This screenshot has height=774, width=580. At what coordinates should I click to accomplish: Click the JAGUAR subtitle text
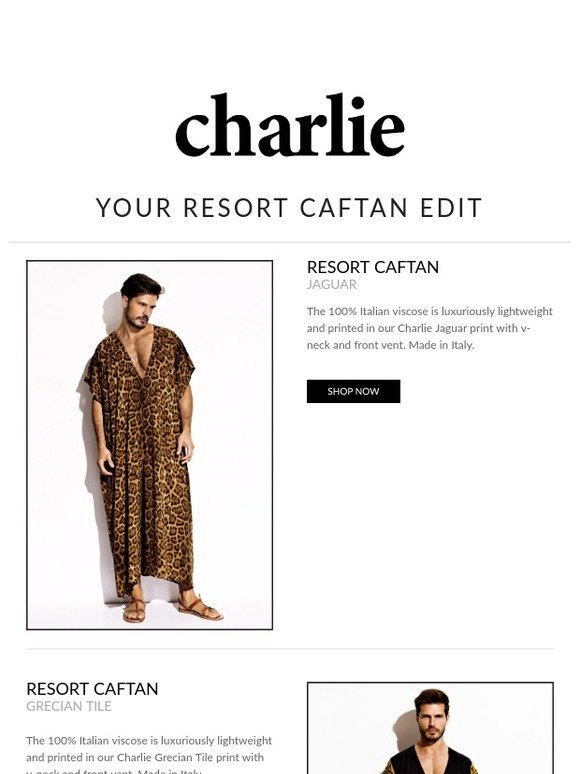(x=332, y=285)
